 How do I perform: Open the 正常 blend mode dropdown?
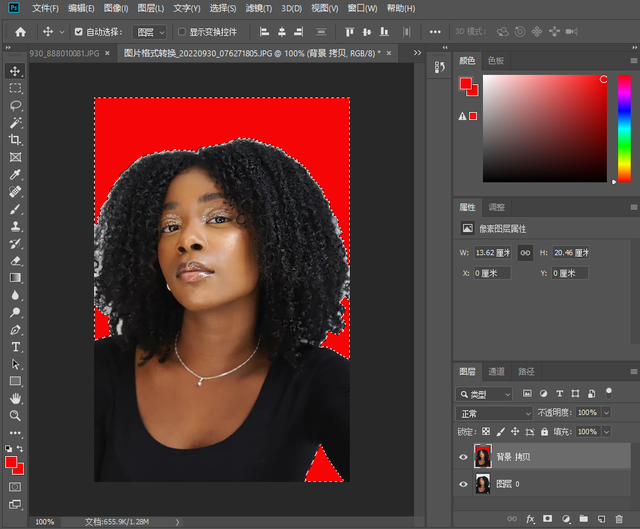click(495, 413)
